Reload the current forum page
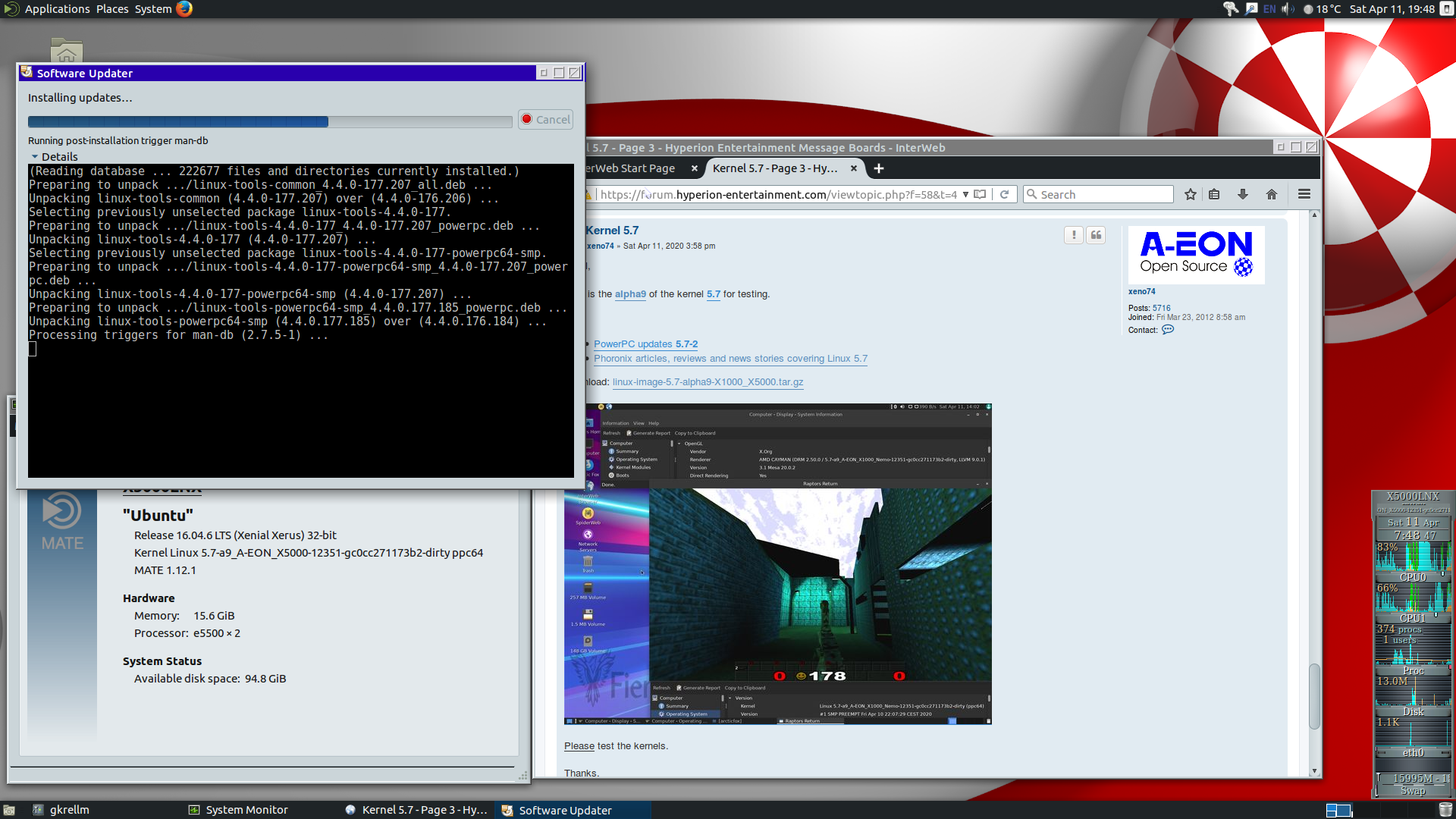The image size is (1456, 819). pos(1005,195)
